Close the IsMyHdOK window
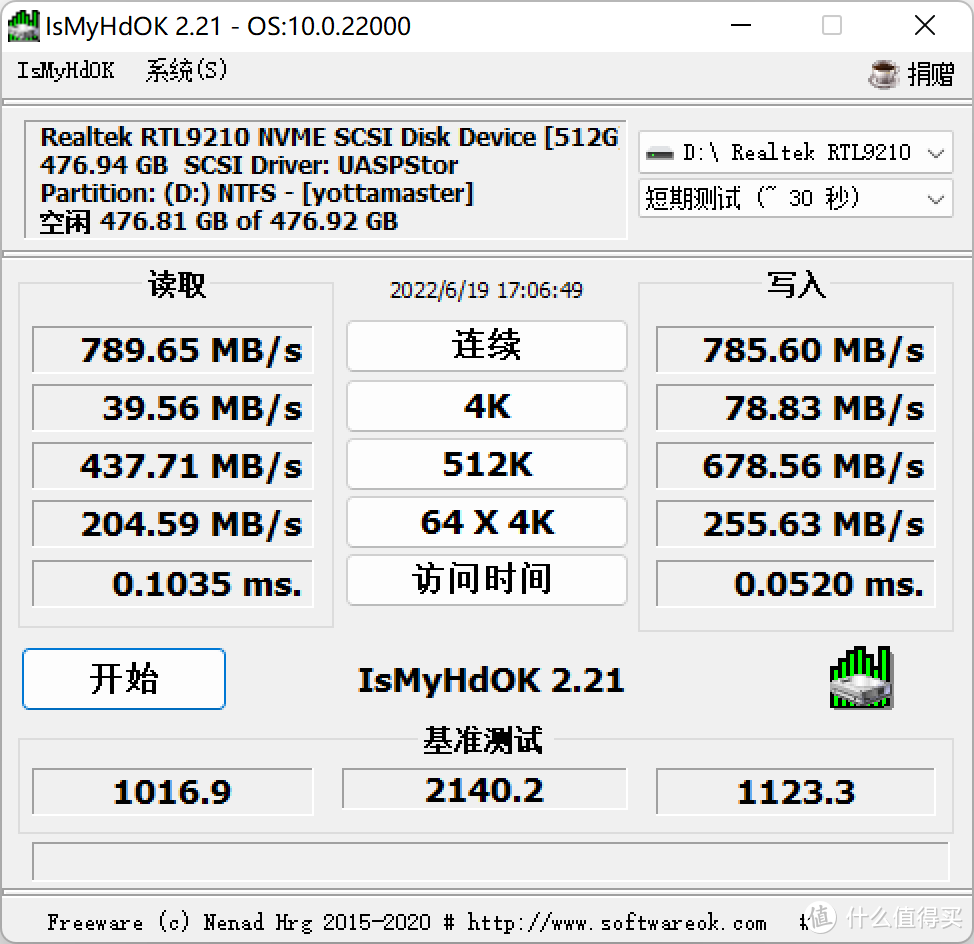This screenshot has height=944, width=974. pos(925,26)
